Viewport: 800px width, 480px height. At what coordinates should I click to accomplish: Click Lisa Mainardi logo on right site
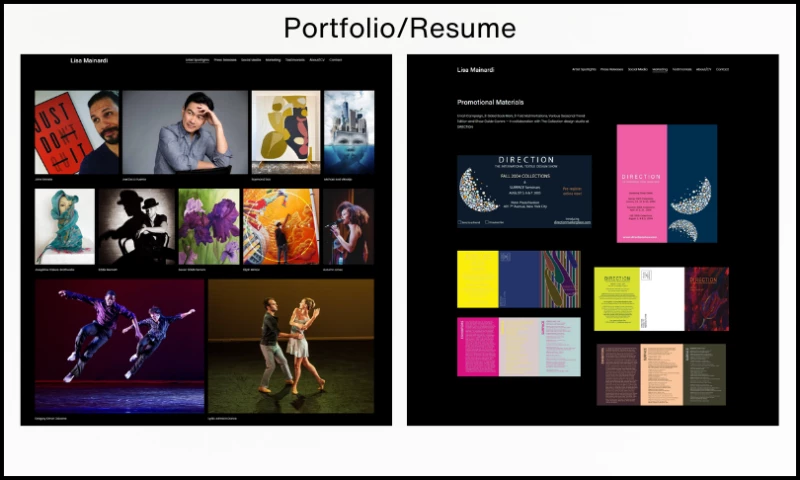tap(476, 69)
